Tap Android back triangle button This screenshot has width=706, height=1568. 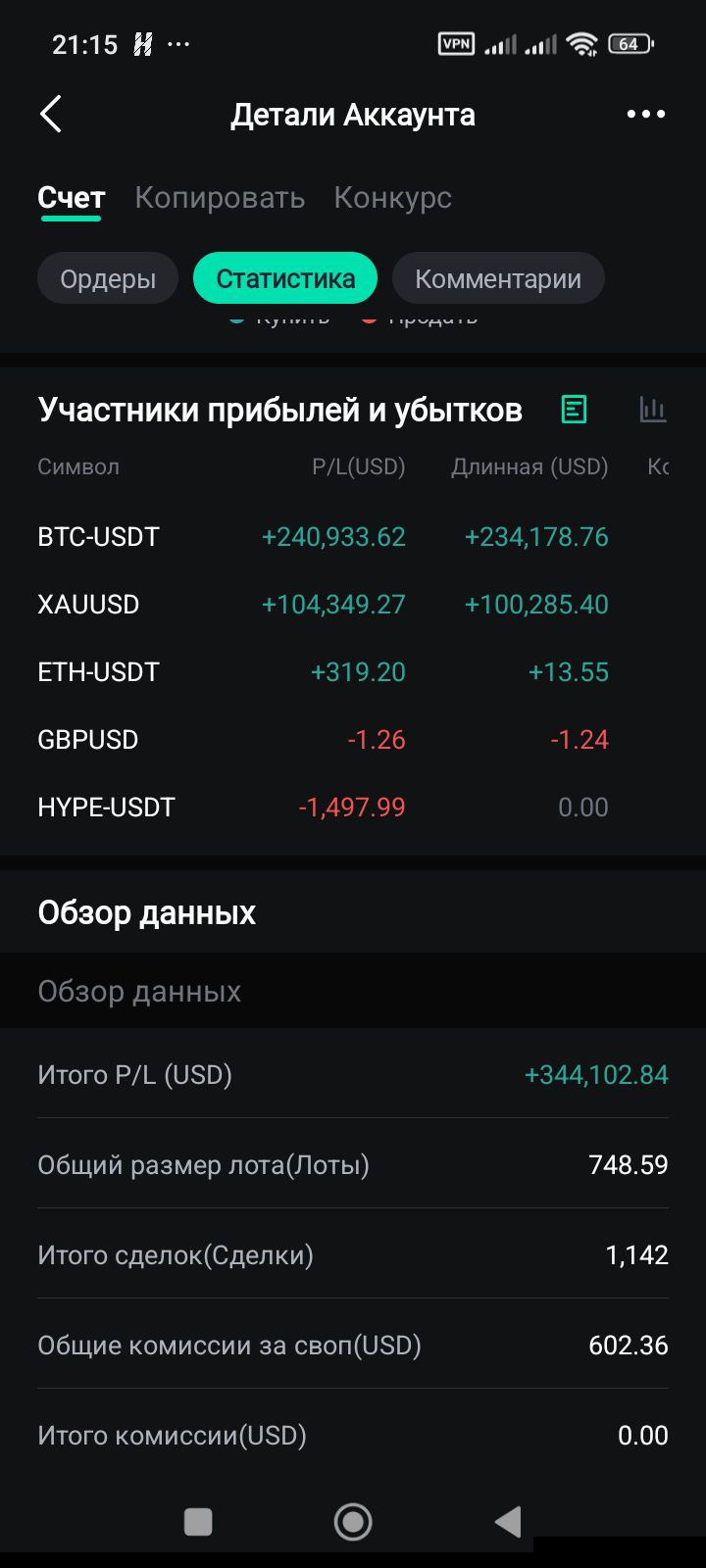tap(507, 1521)
